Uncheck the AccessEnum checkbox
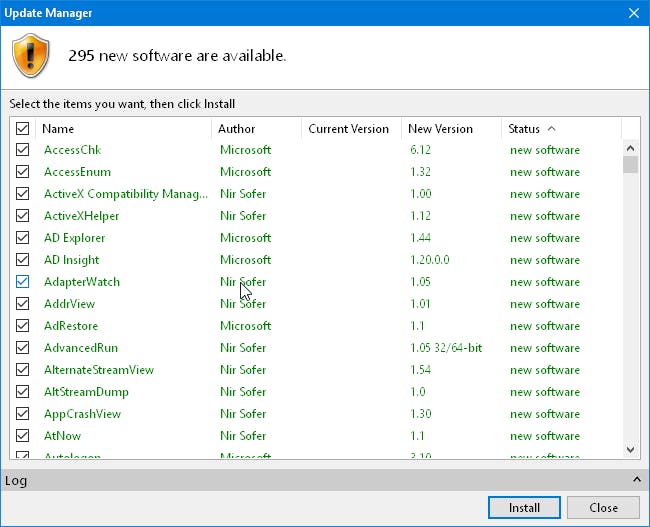The height and width of the screenshot is (527, 650). pyautogui.click(x=22, y=172)
